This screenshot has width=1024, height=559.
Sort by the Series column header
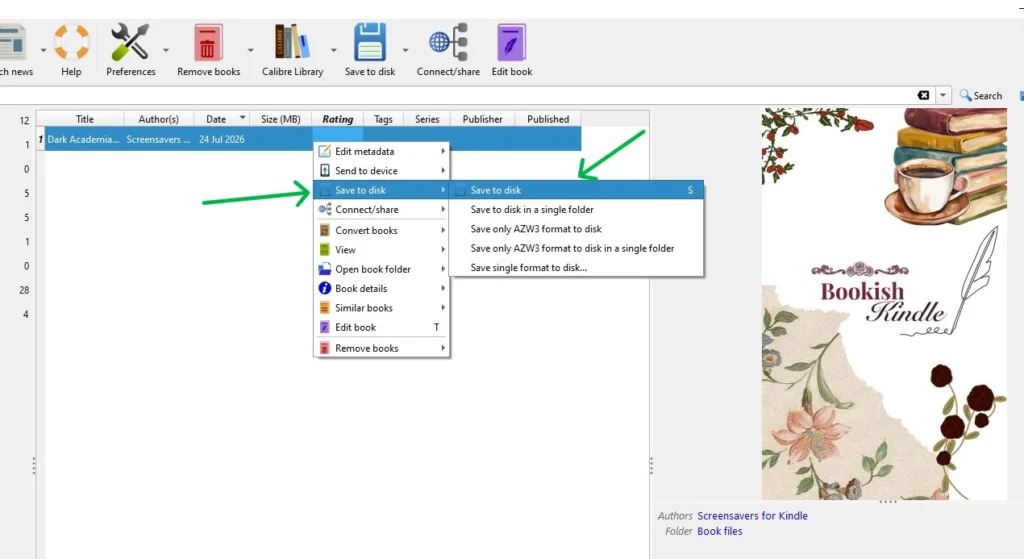[427, 119]
